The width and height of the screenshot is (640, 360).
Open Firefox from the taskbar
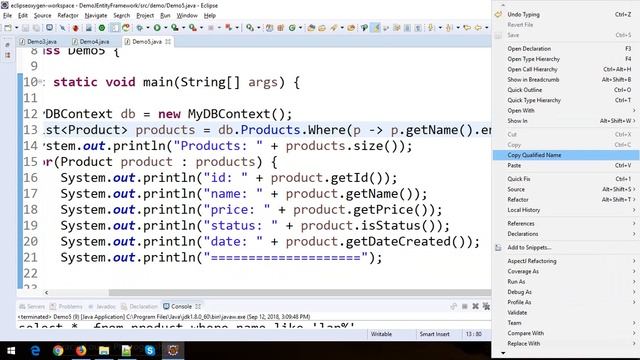[x=81, y=351]
